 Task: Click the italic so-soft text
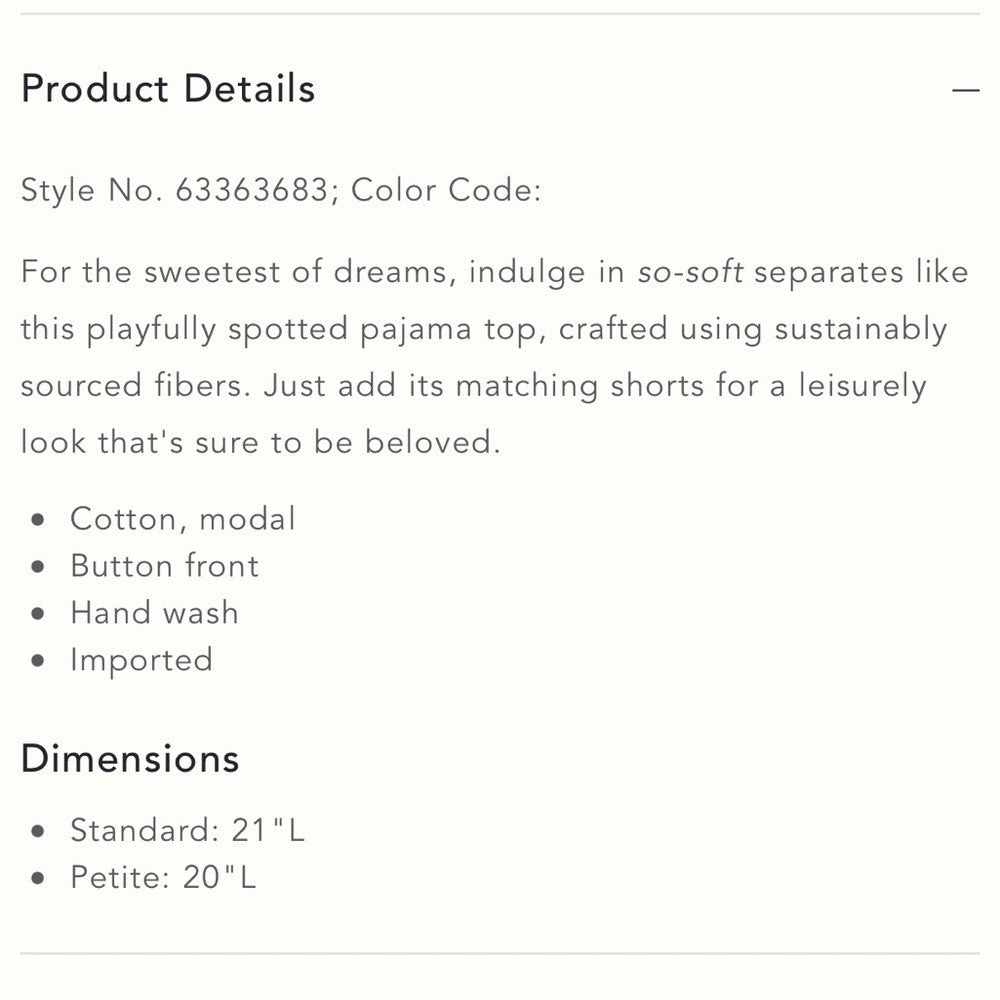(x=690, y=272)
